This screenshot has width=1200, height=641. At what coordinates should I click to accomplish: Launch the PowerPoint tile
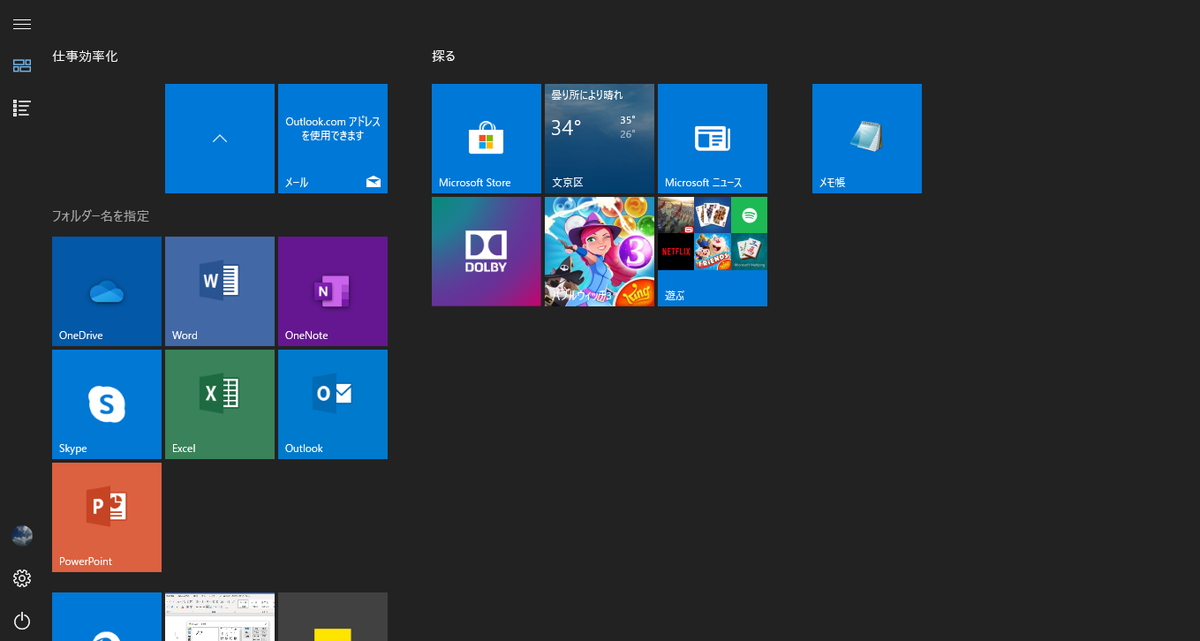(107, 517)
